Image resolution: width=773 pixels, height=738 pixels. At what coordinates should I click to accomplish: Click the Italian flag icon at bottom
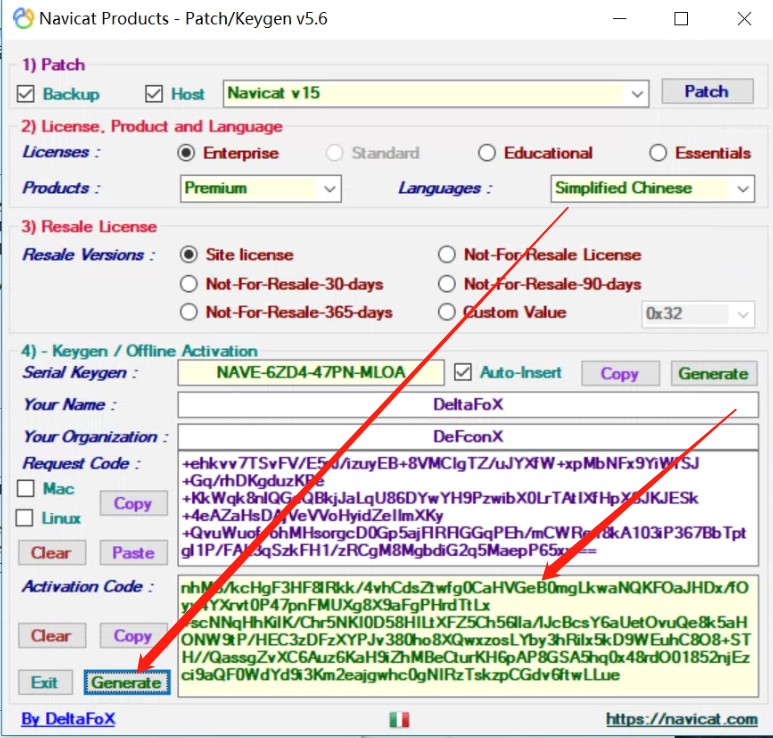[x=399, y=719]
